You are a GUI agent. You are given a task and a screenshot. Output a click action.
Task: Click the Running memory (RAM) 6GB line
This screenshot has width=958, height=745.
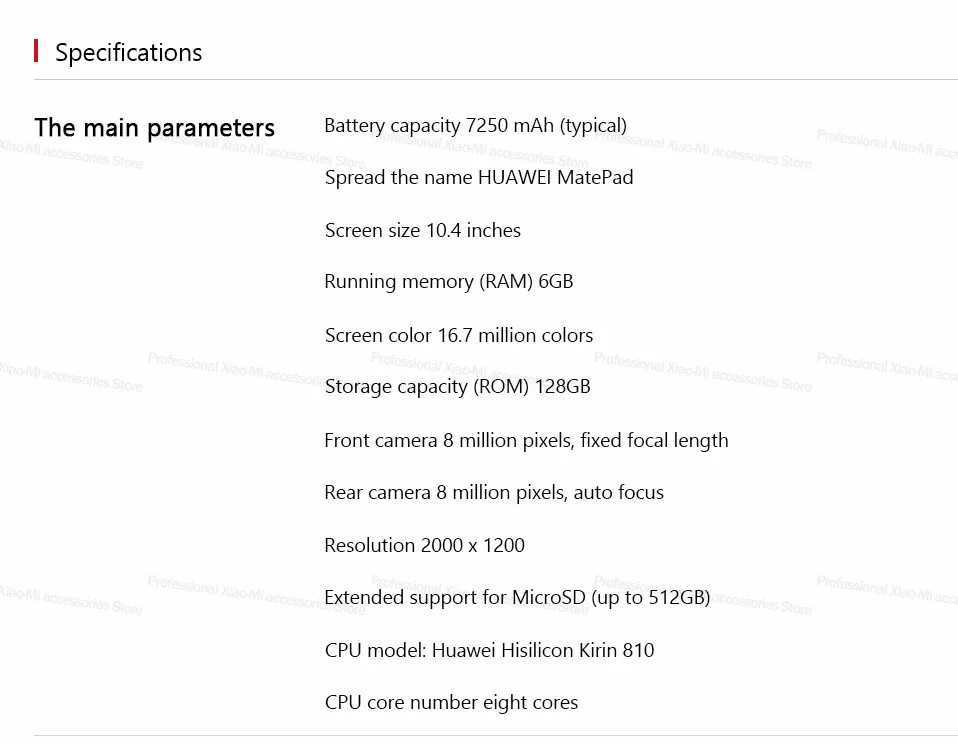tap(448, 282)
